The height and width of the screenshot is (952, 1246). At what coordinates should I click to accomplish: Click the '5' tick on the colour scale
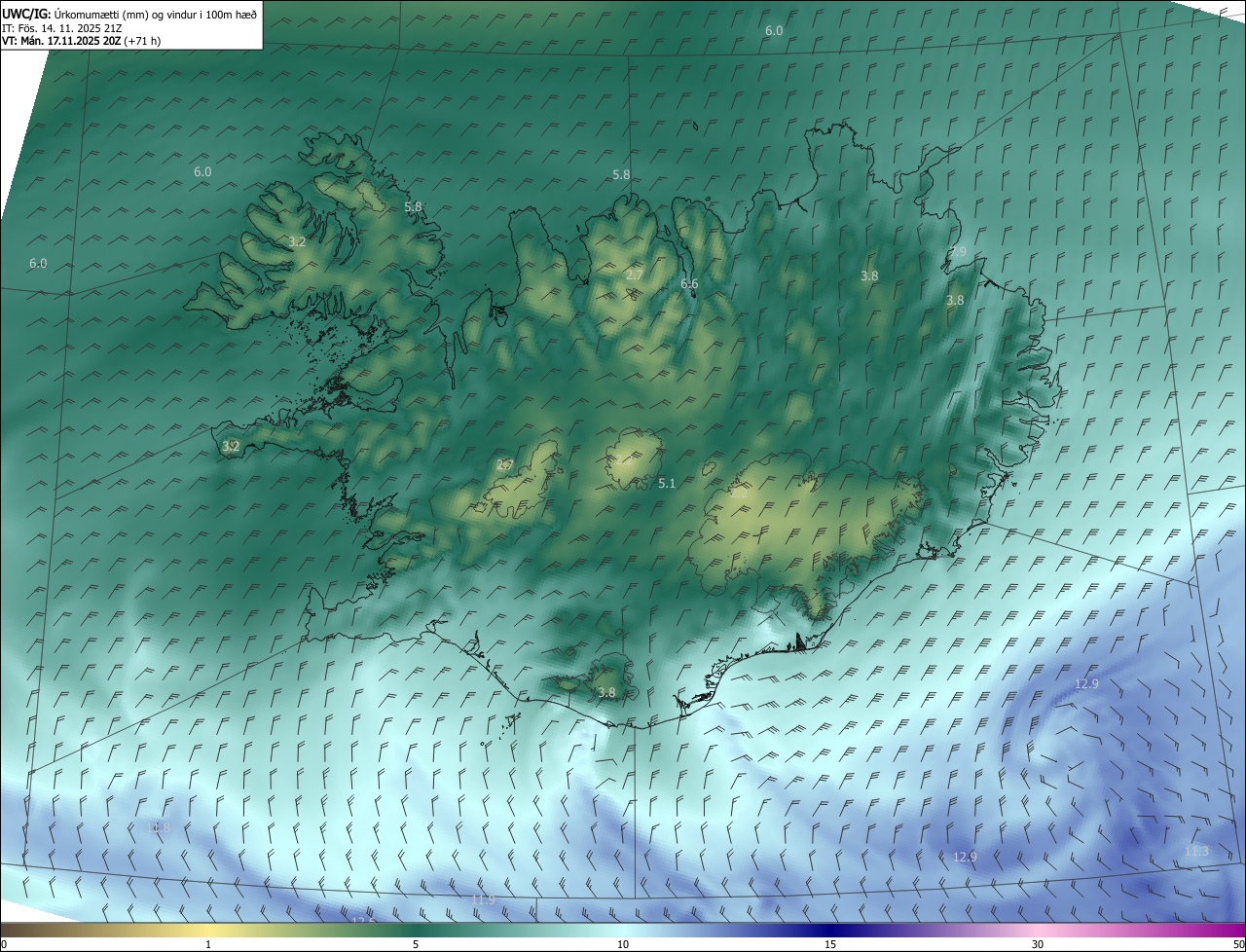pos(416,944)
